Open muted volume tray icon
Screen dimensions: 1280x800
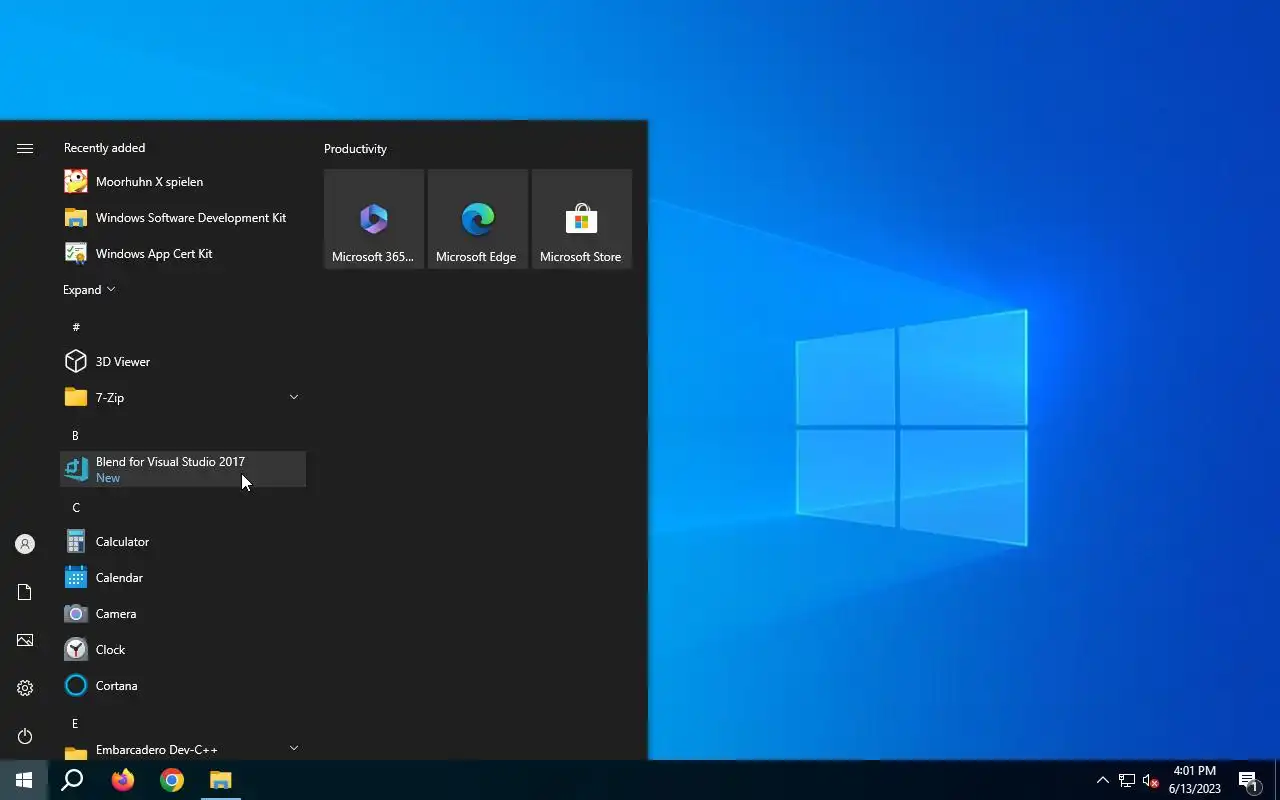point(1150,780)
